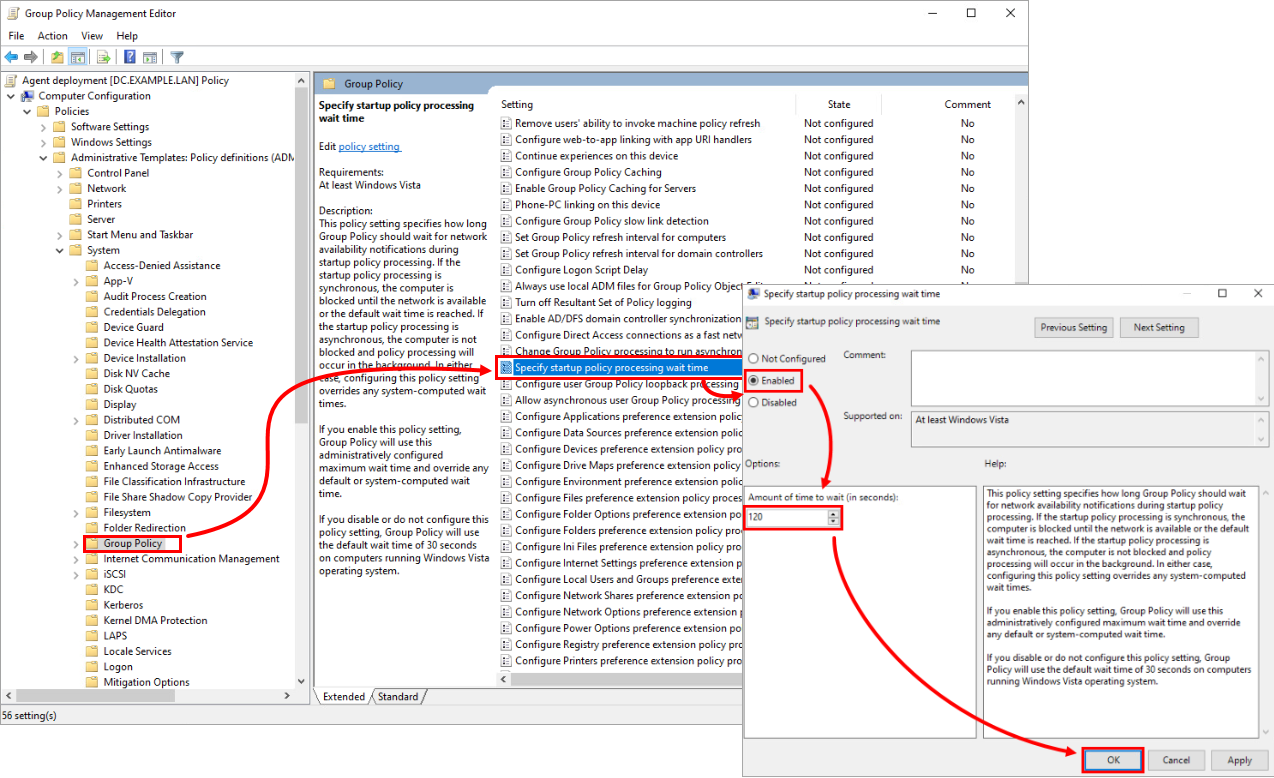Click the up one level icon
This screenshot has height=778, width=1274.
coord(57,57)
